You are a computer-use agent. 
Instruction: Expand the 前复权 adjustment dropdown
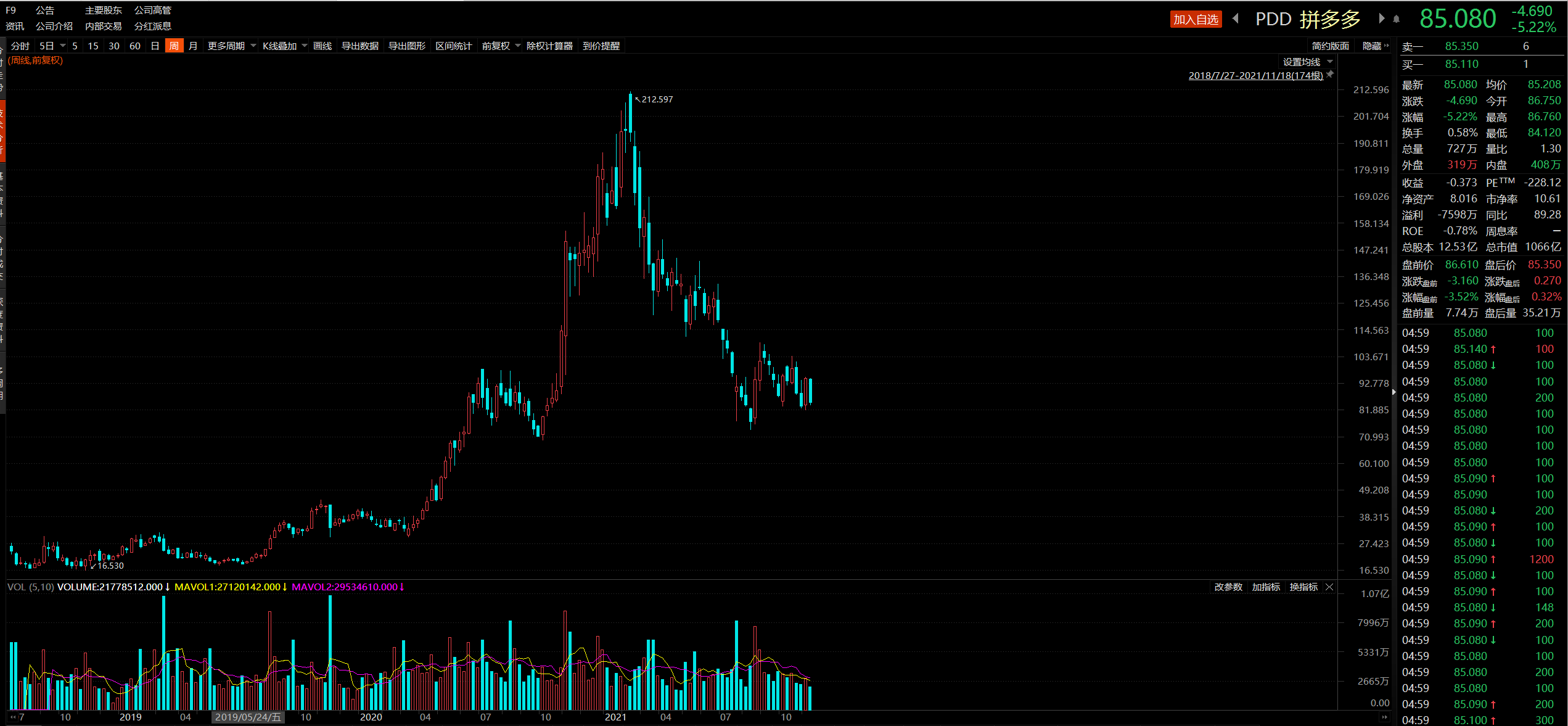(501, 46)
